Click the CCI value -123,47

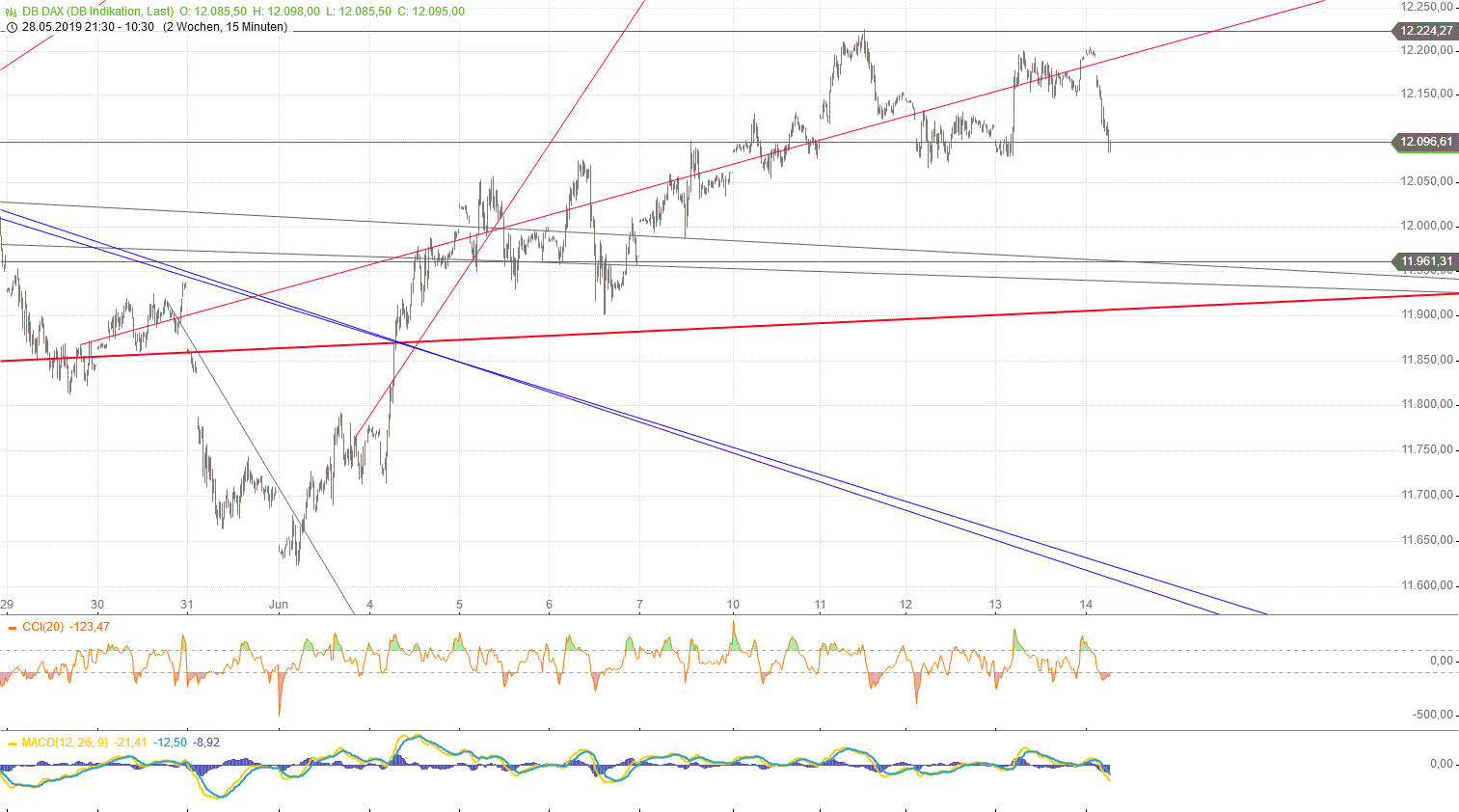click(x=90, y=627)
